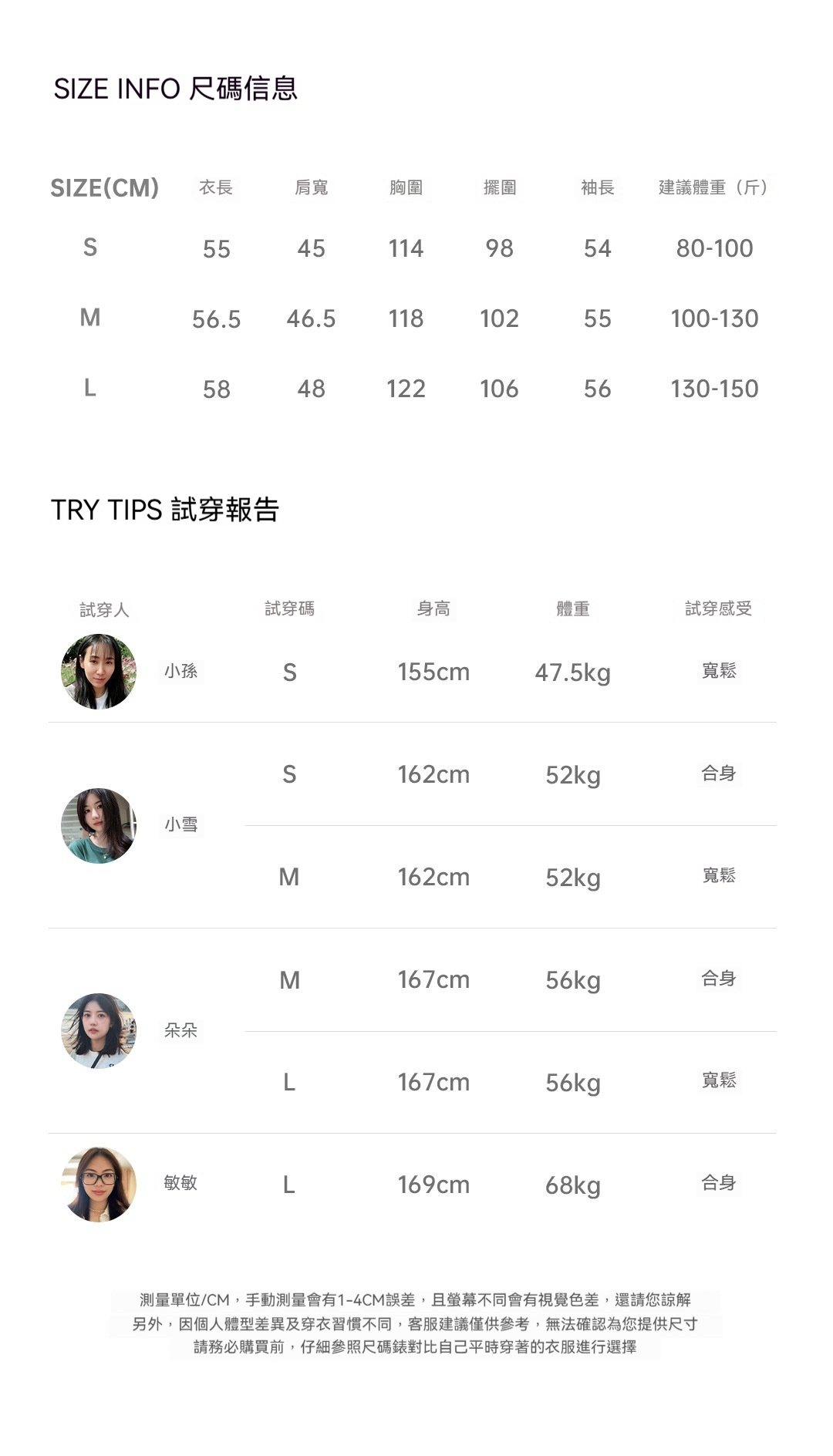833x1456 pixels.
Task: Click the 衣長 column header
Action: pyautogui.click(x=216, y=187)
